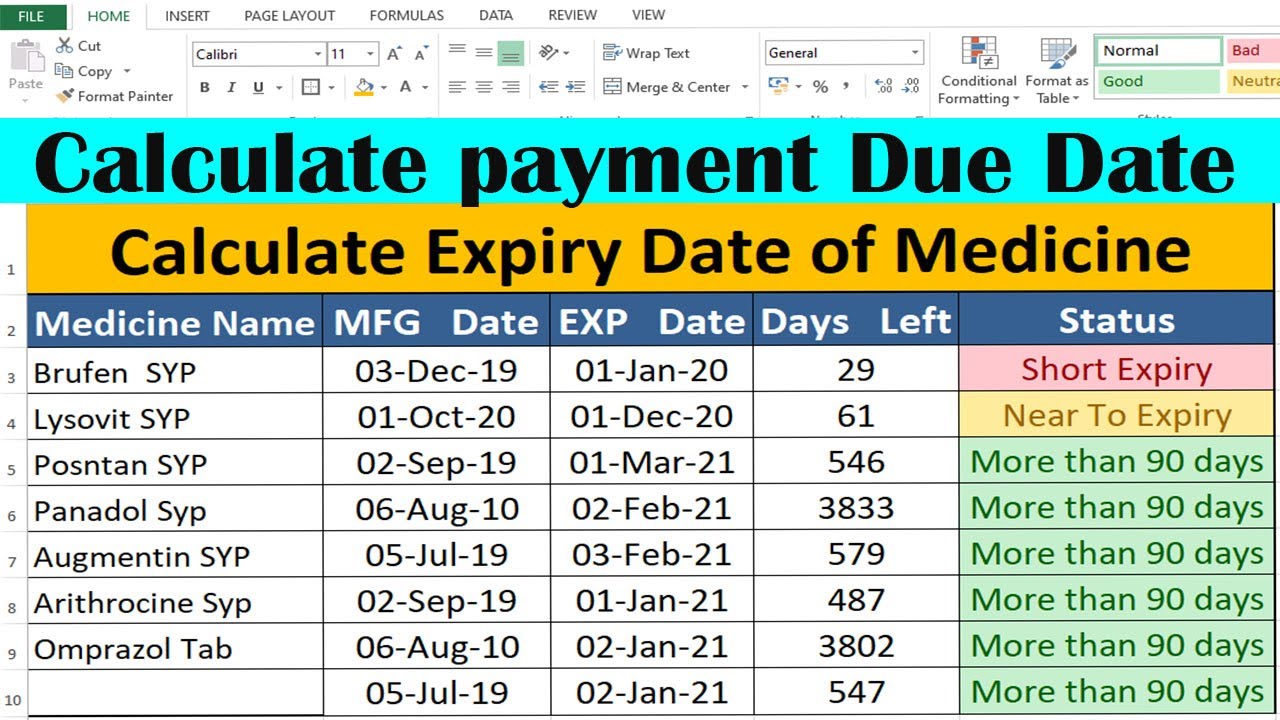Increase font size with the larger A

click(394, 54)
